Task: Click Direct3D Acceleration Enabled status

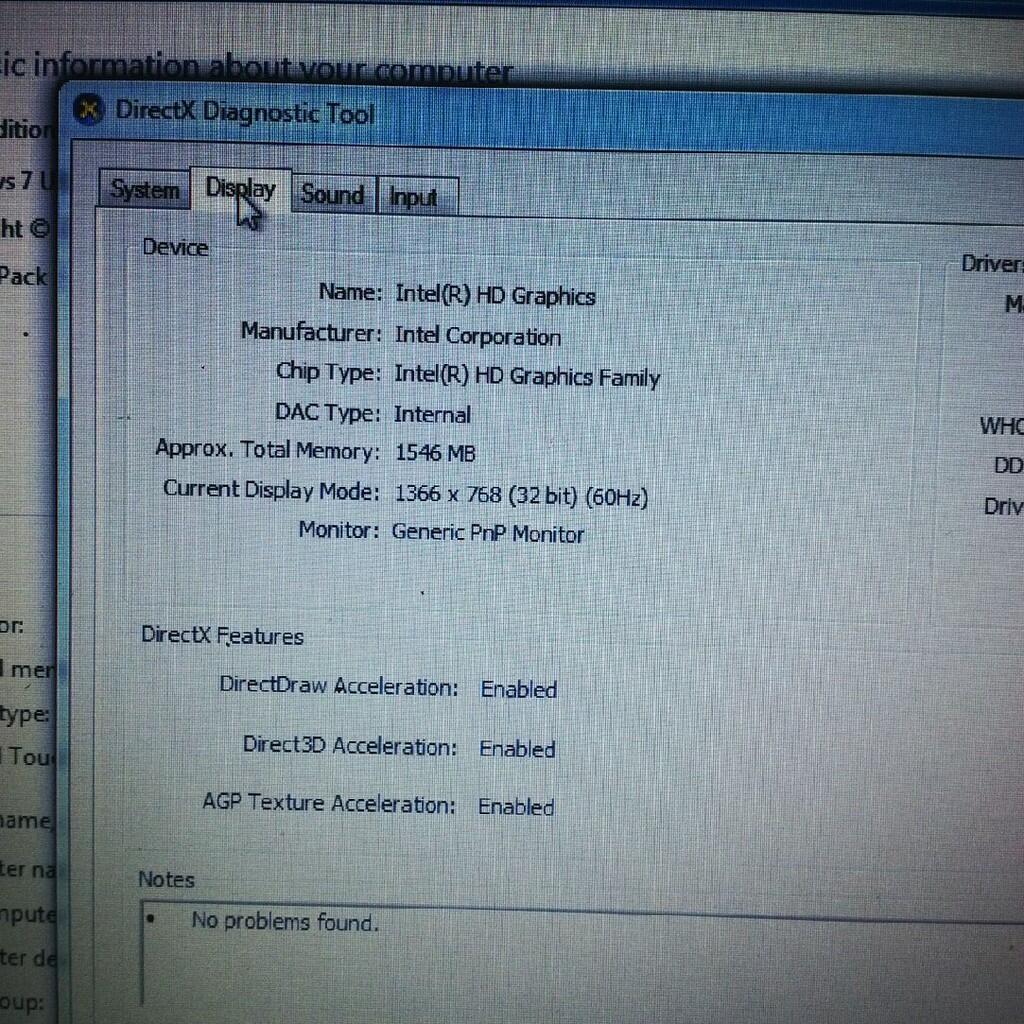Action: click(517, 748)
